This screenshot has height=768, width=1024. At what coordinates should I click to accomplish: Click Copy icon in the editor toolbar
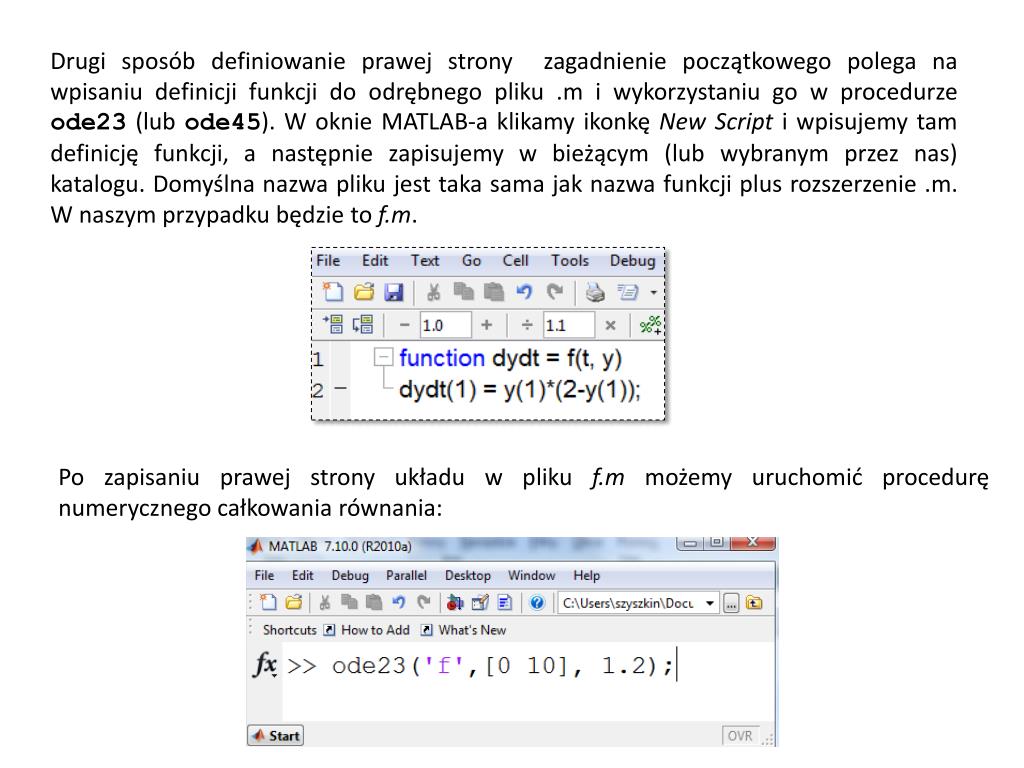(x=464, y=291)
